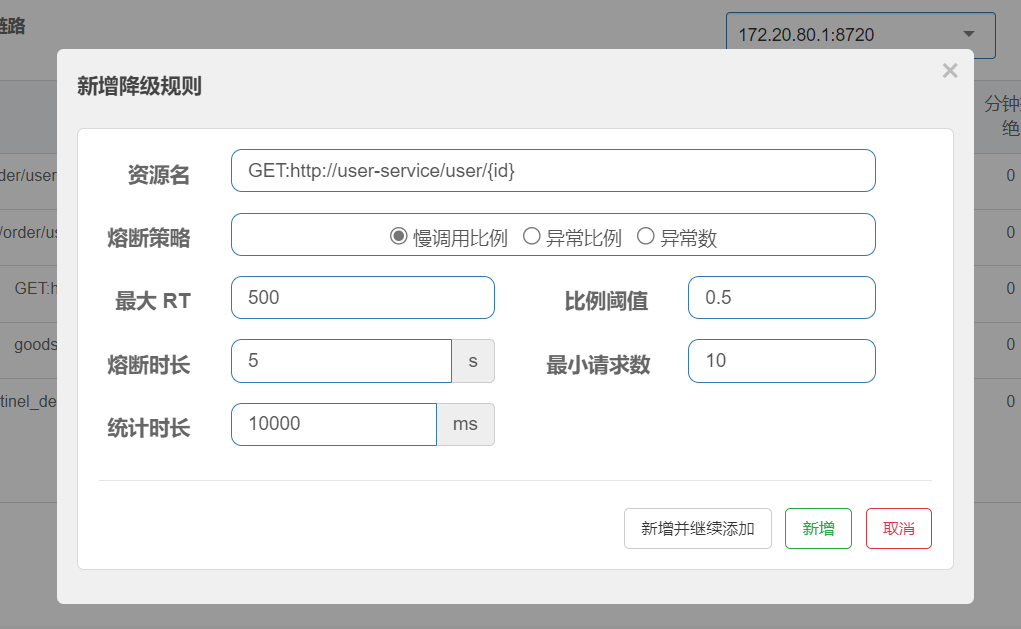Viewport: 1021px width, 629px height.
Task: Choose 异常比例 as the circuit breaker strategy
Action: [532, 237]
